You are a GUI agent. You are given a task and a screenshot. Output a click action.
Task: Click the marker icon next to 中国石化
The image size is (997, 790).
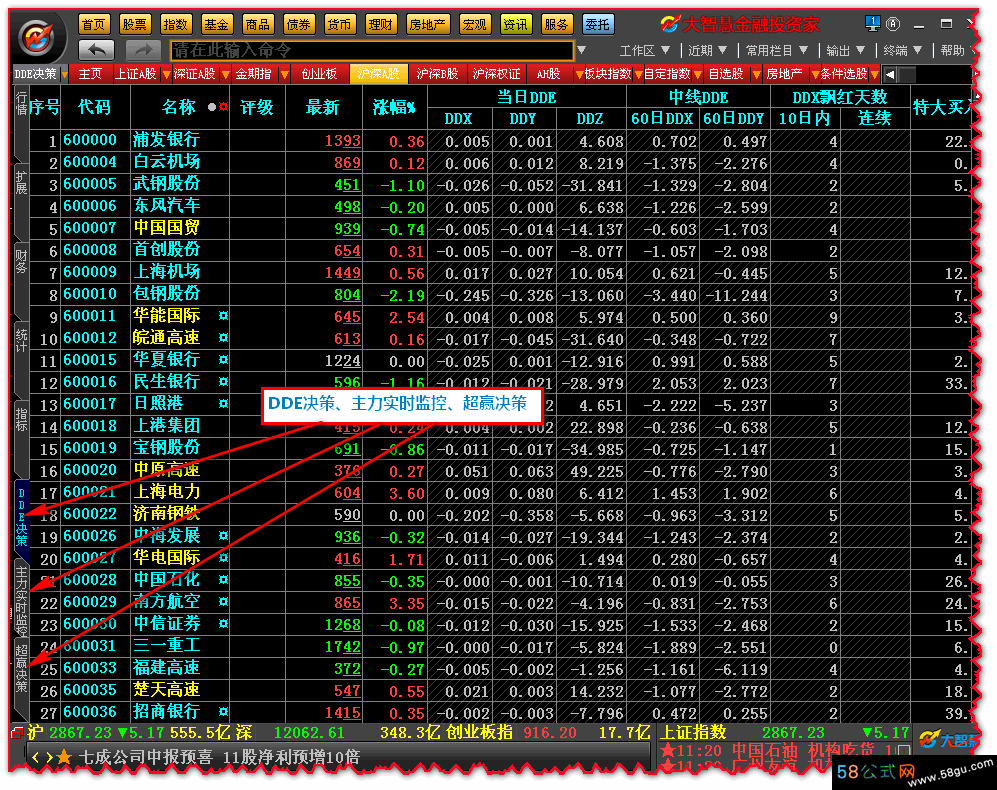pos(223,580)
